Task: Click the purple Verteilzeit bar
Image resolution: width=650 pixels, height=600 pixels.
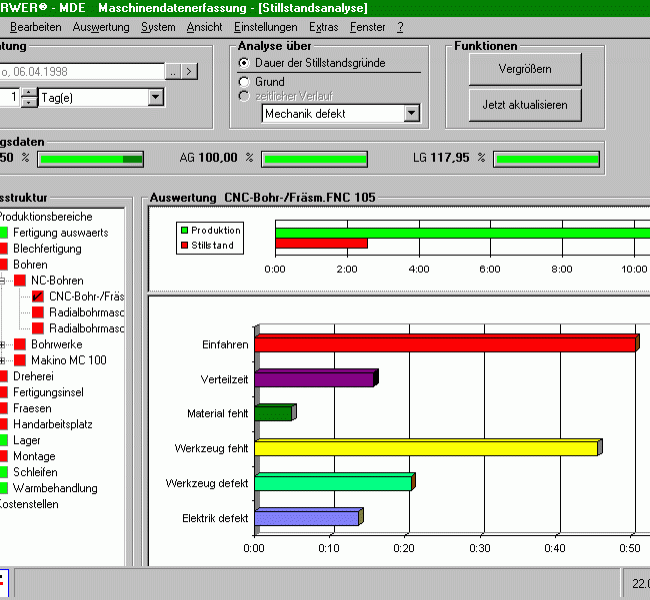Action: point(314,379)
